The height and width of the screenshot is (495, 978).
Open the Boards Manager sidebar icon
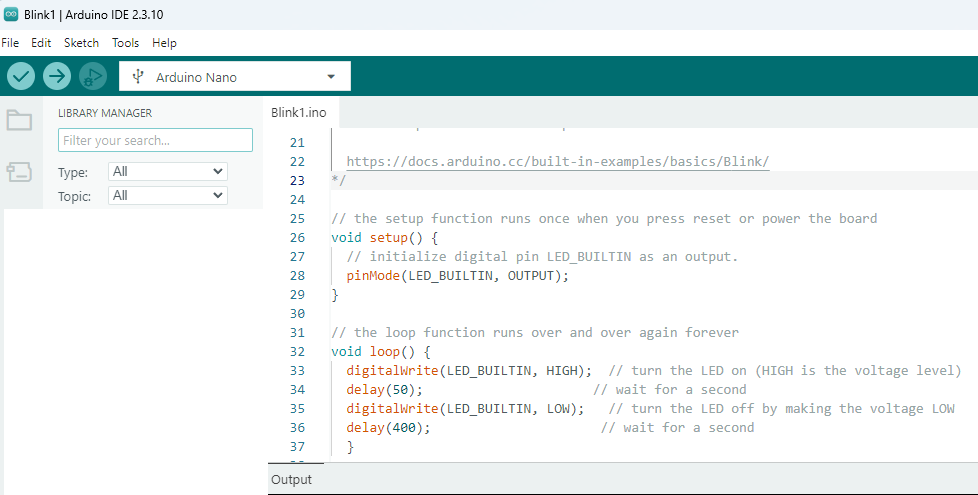coord(19,171)
